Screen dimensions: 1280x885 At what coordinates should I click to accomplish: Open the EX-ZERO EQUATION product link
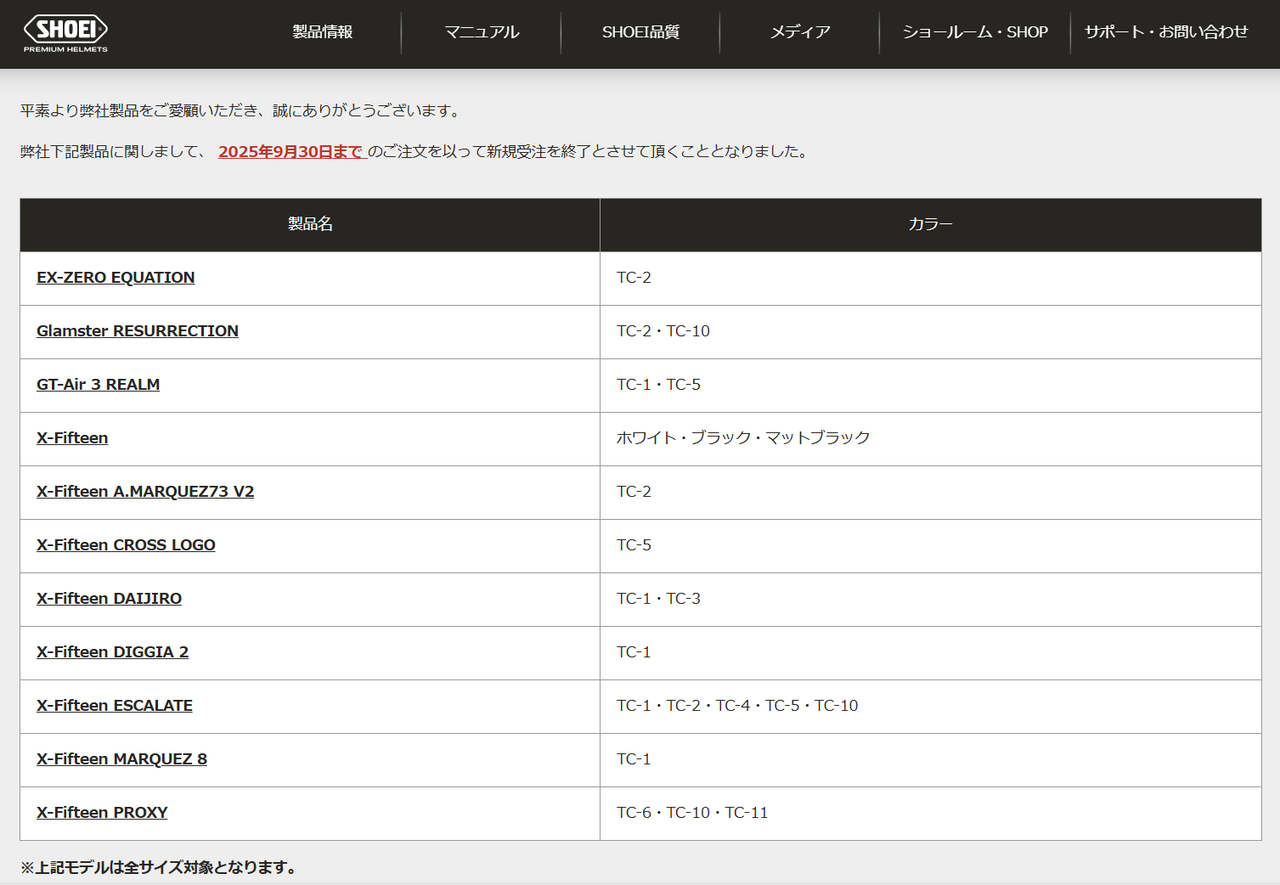(116, 278)
